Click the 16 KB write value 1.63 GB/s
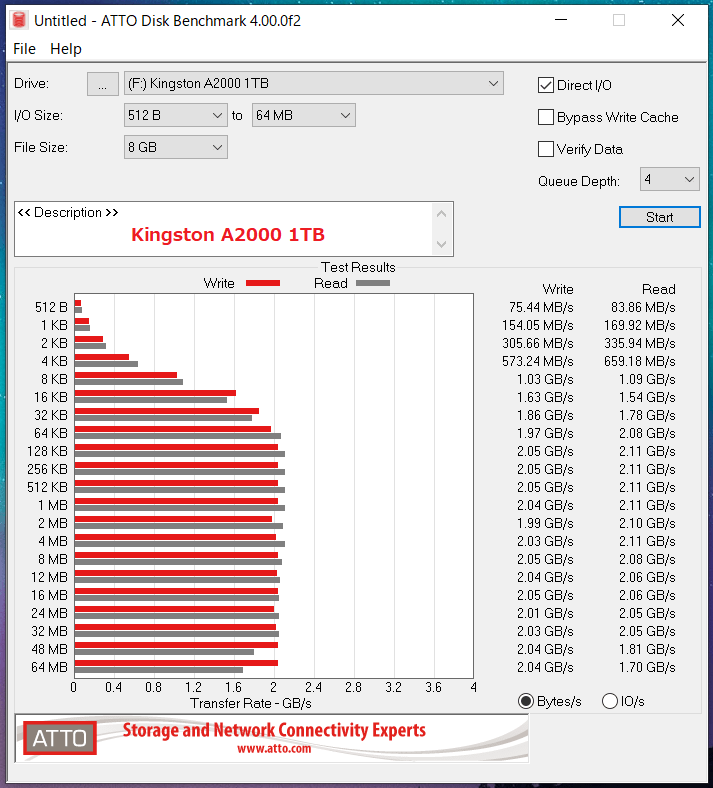Image resolution: width=713 pixels, height=788 pixels. click(x=545, y=398)
